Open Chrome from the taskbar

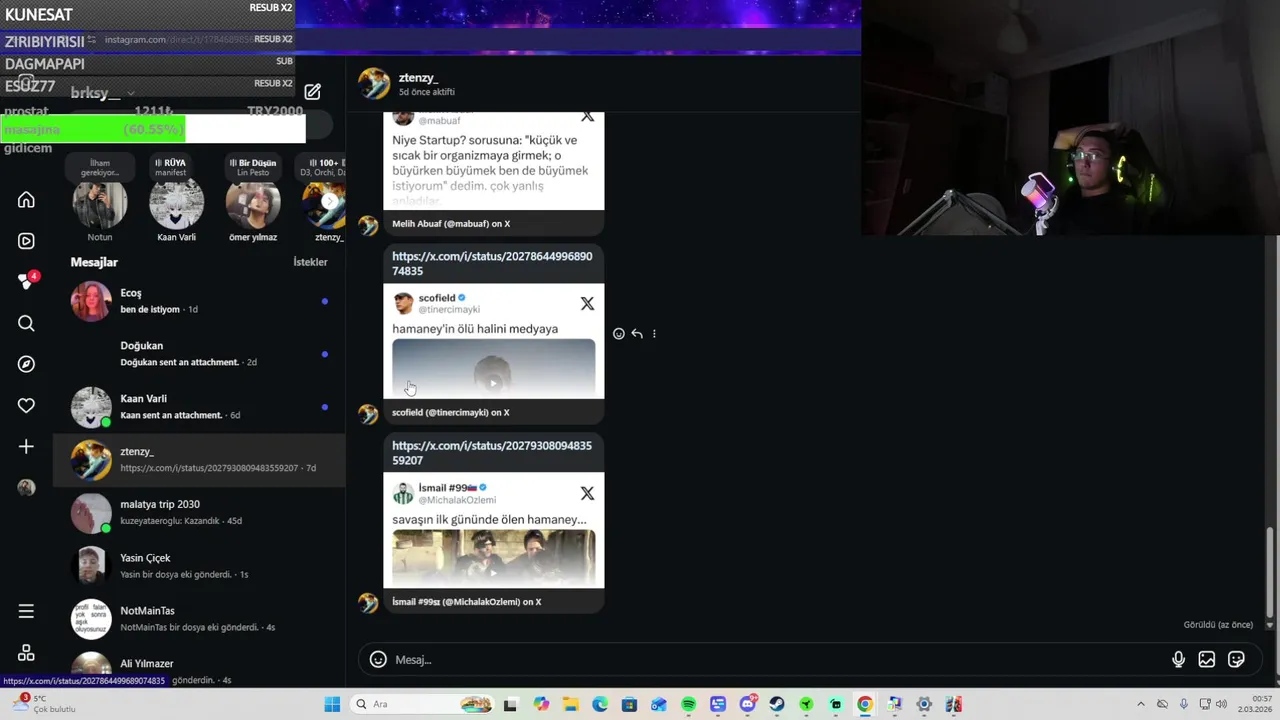pos(865,704)
